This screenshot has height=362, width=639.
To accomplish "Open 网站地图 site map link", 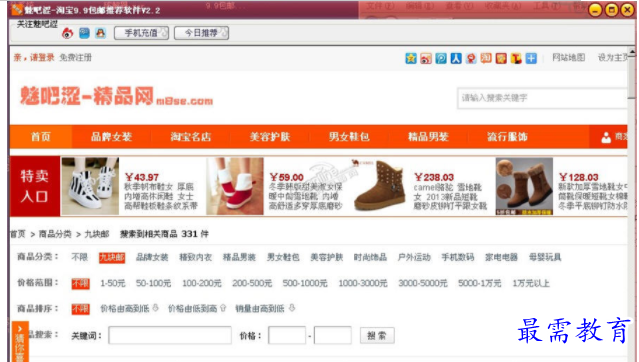I will point(568,57).
